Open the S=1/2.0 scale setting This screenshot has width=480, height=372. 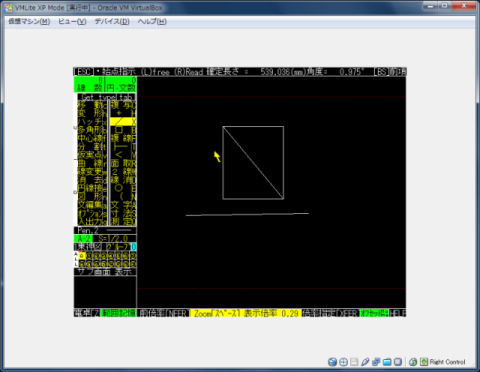tap(114, 239)
